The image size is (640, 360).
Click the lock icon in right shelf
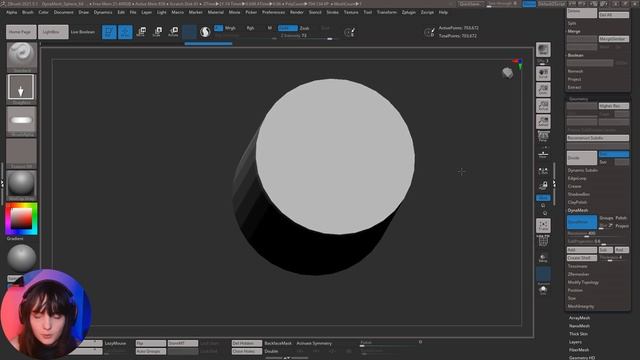[x=543, y=186]
